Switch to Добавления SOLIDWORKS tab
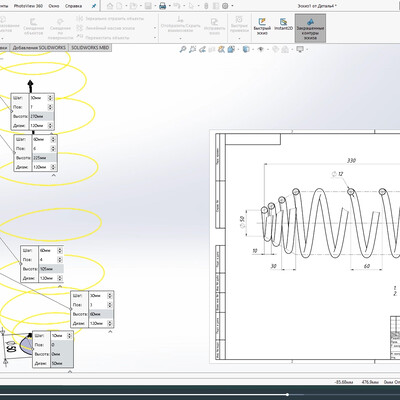Screen dimensions: 400x400 click(39, 48)
